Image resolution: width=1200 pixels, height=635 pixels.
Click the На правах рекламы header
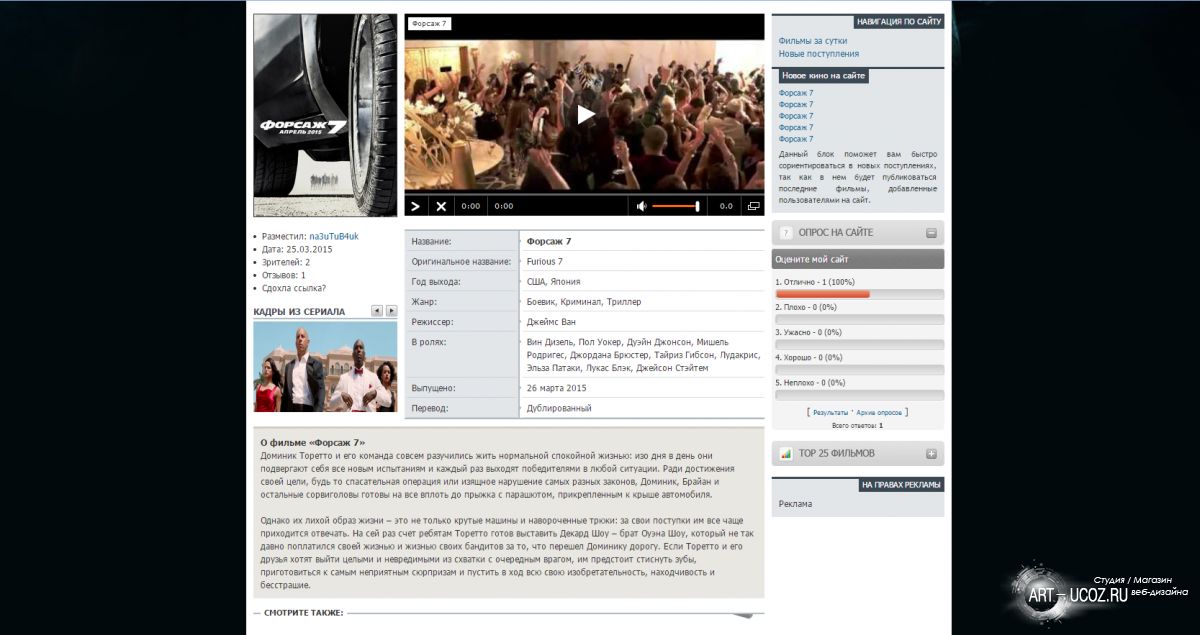pos(901,485)
